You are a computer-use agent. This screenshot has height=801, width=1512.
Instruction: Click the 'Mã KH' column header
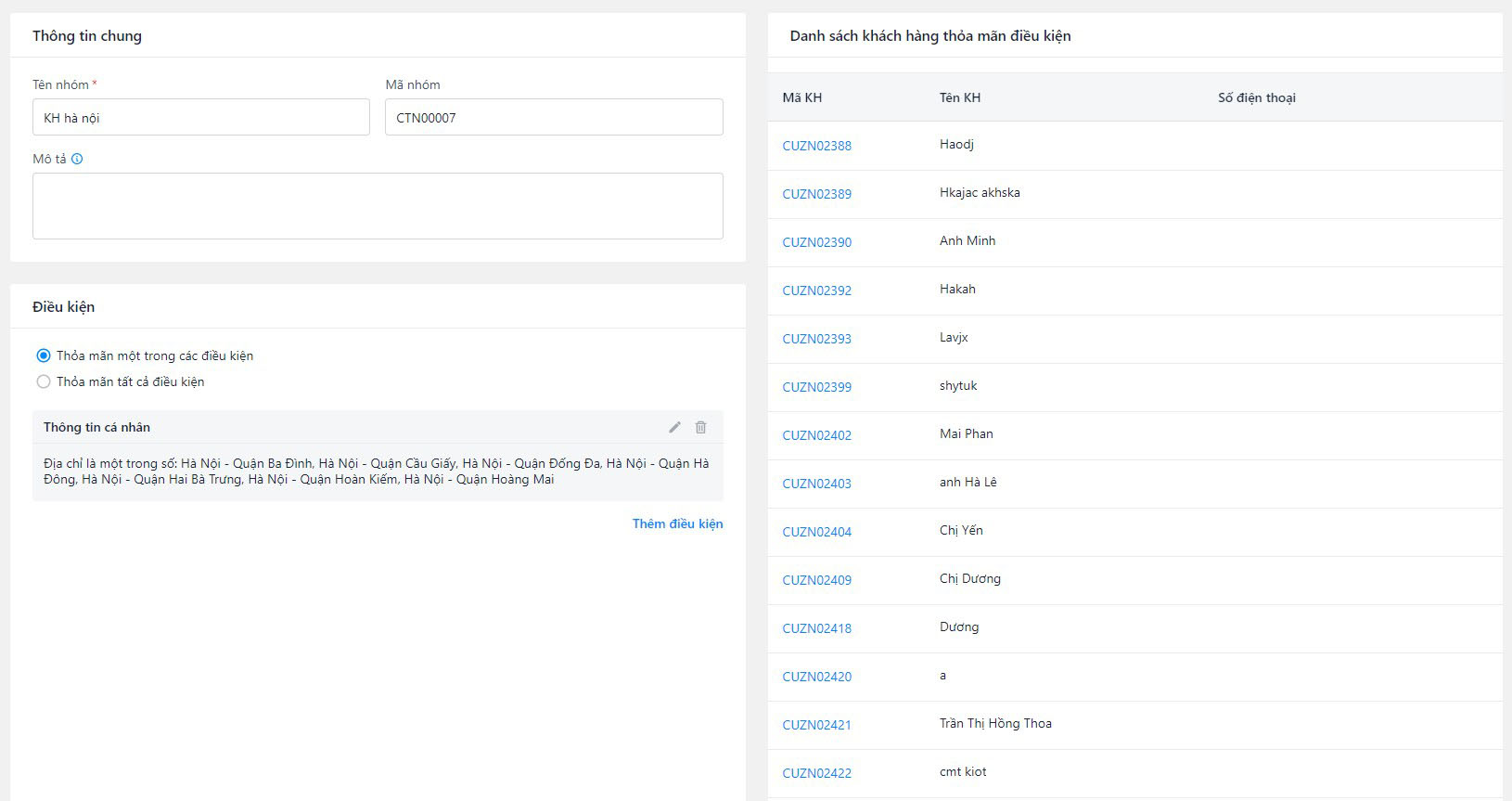coord(801,97)
